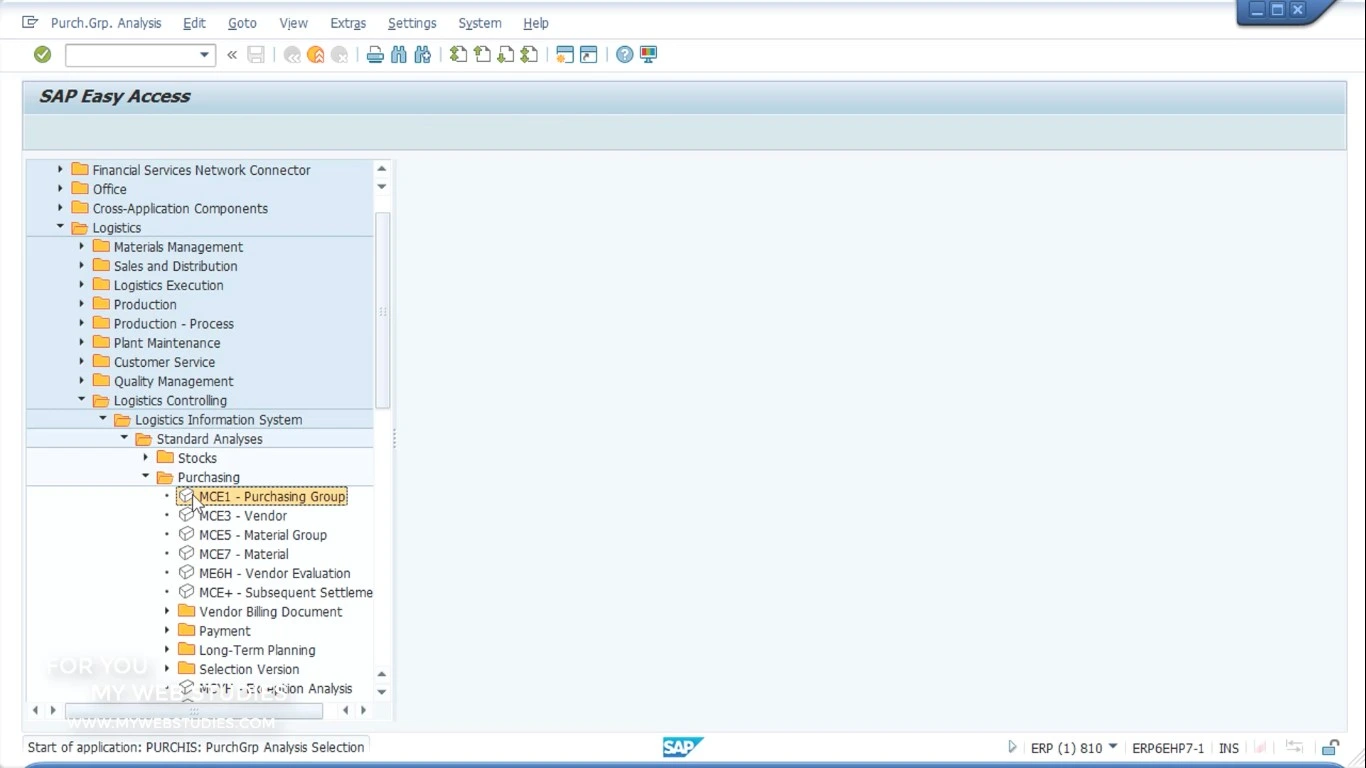Screen dimensions: 1366x768
Task: Select MCE+ - Subsequent Settlement transaction
Action: pos(286,592)
